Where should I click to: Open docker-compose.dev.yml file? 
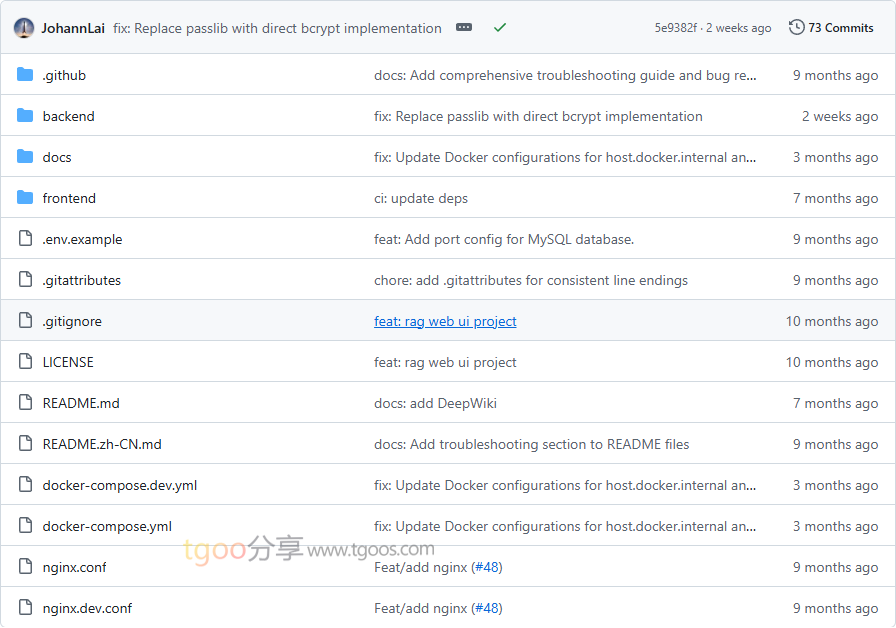tap(119, 485)
